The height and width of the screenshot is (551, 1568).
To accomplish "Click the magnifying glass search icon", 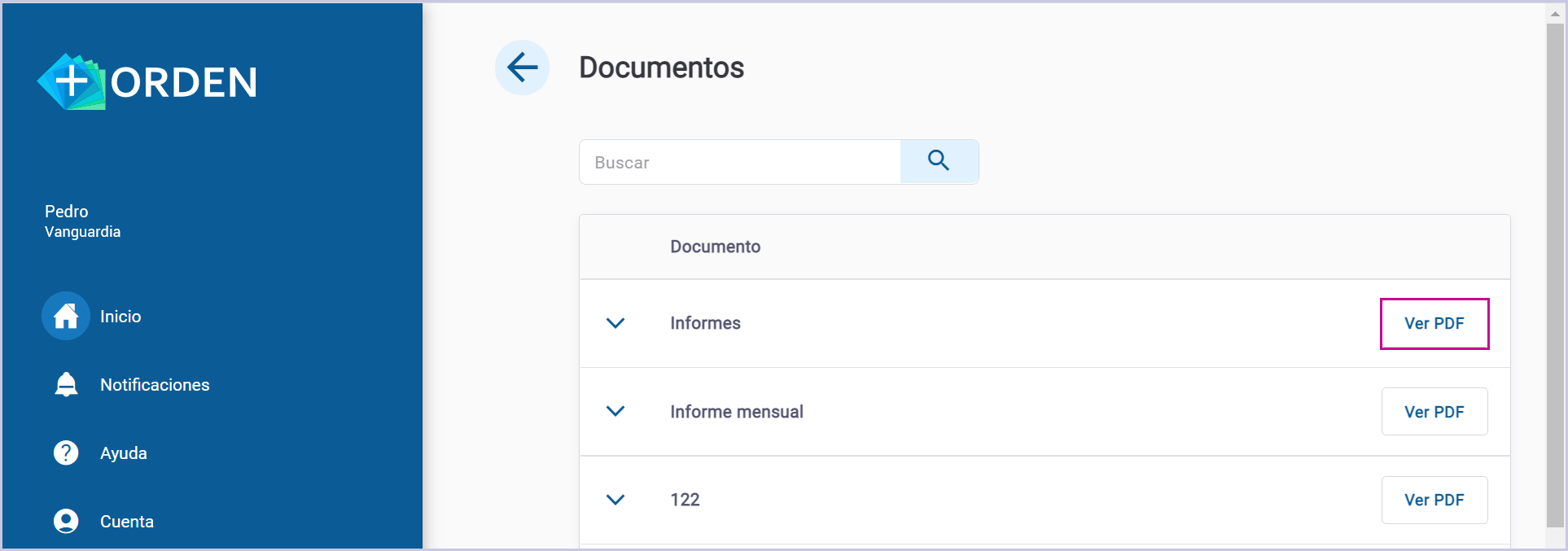I will click(x=939, y=161).
